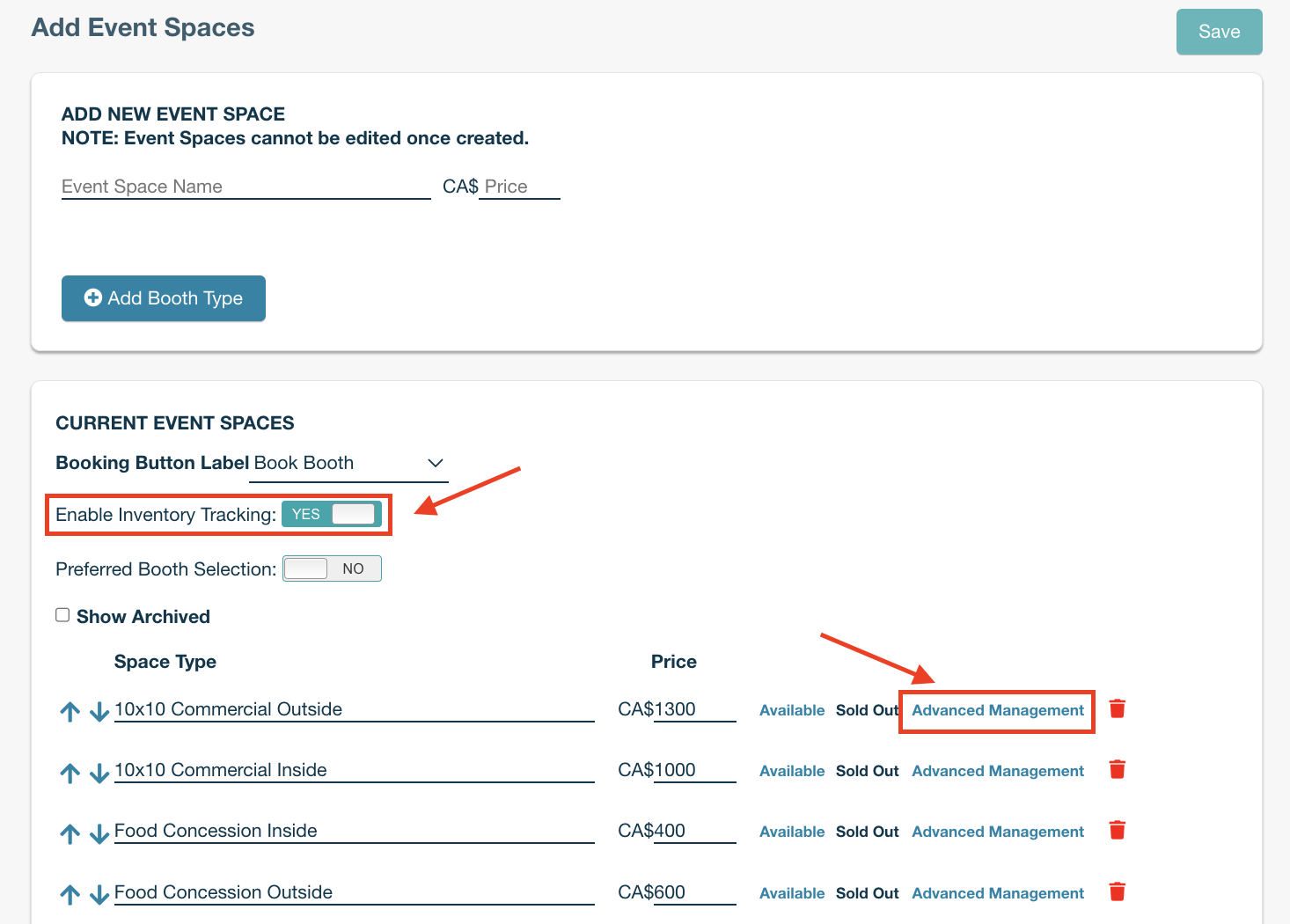Edit the CA$400 price field
Image resolution: width=1290 pixels, height=924 pixels.
[695, 831]
